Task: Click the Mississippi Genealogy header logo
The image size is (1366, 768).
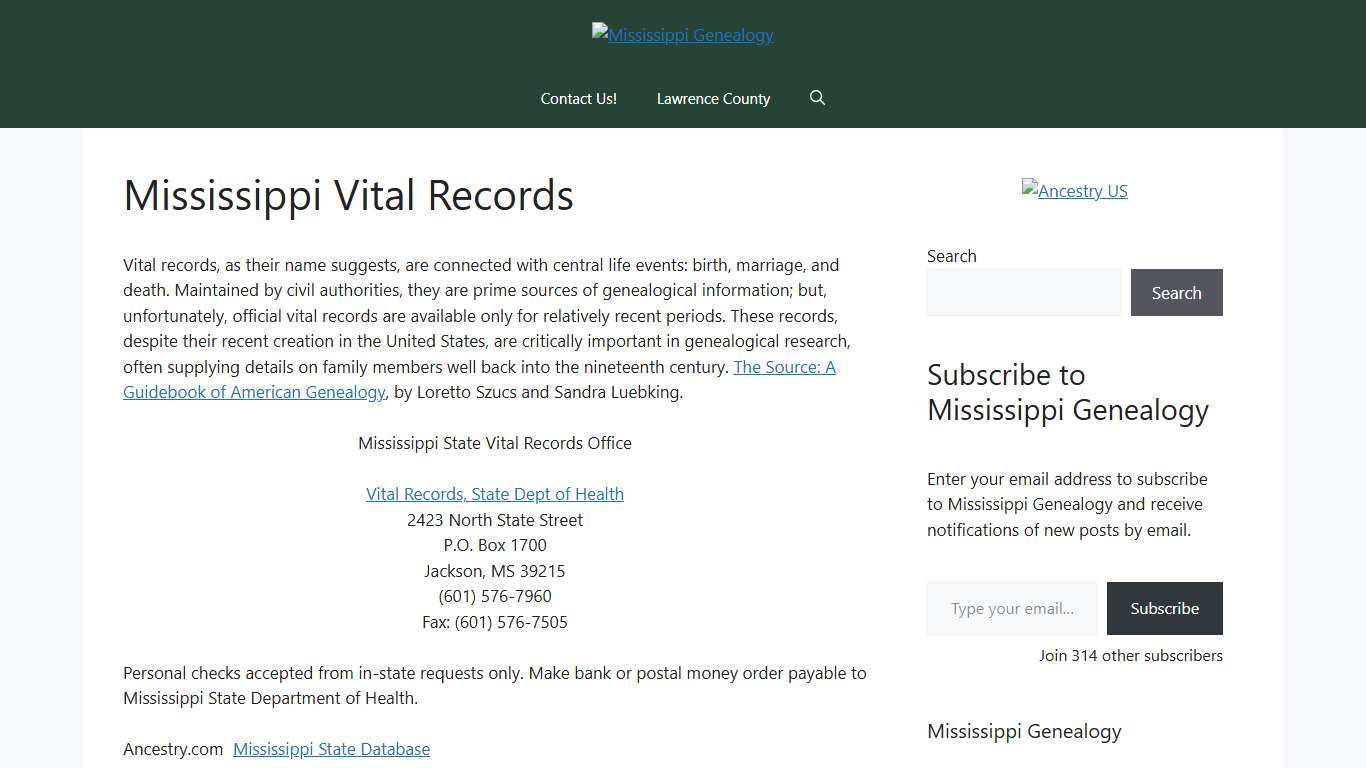Action: click(682, 35)
